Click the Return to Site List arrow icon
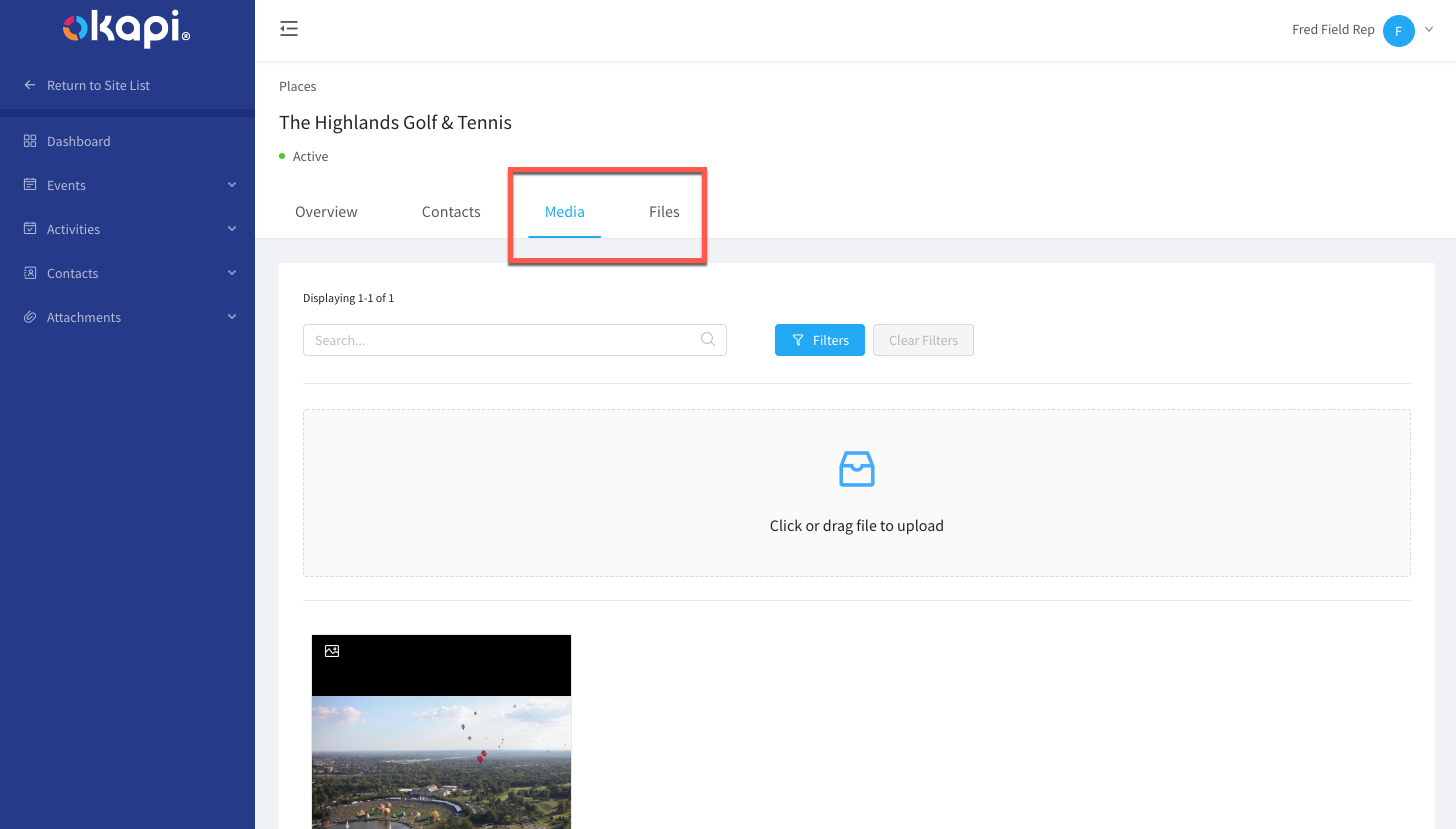1456x829 pixels. click(x=30, y=85)
